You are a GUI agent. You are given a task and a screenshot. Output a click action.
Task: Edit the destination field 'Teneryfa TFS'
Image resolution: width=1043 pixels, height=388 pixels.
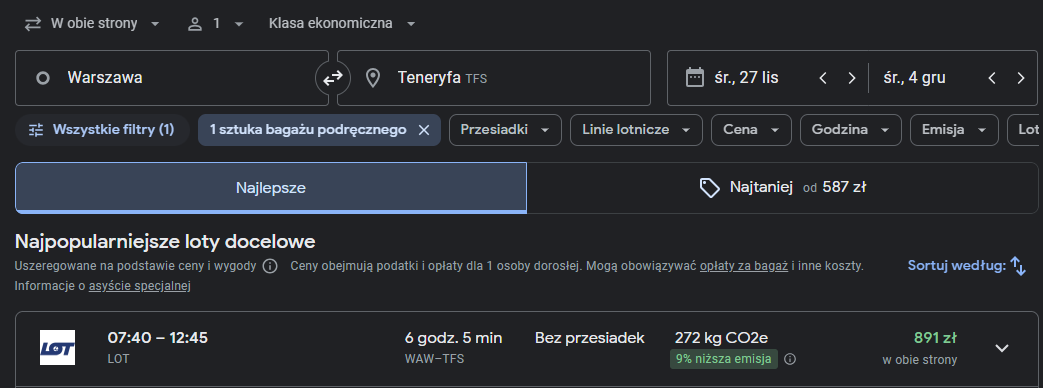coord(494,78)
